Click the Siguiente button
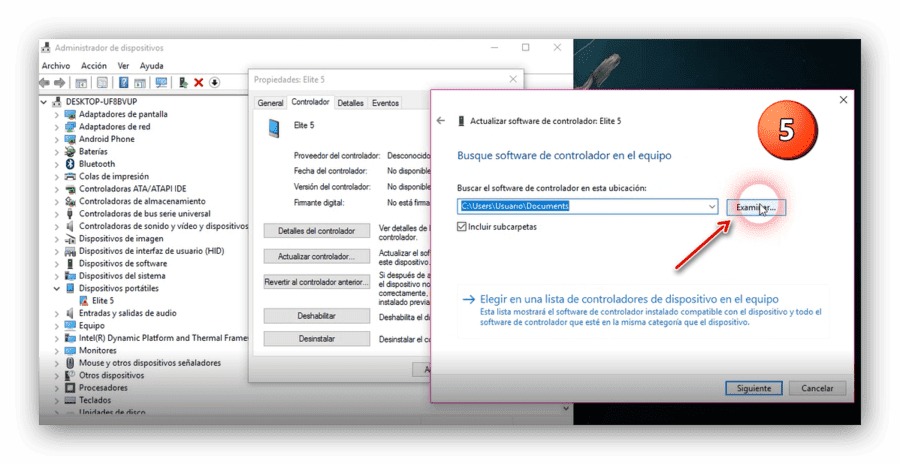The image size is (900, 464). [x=754, y=389]
